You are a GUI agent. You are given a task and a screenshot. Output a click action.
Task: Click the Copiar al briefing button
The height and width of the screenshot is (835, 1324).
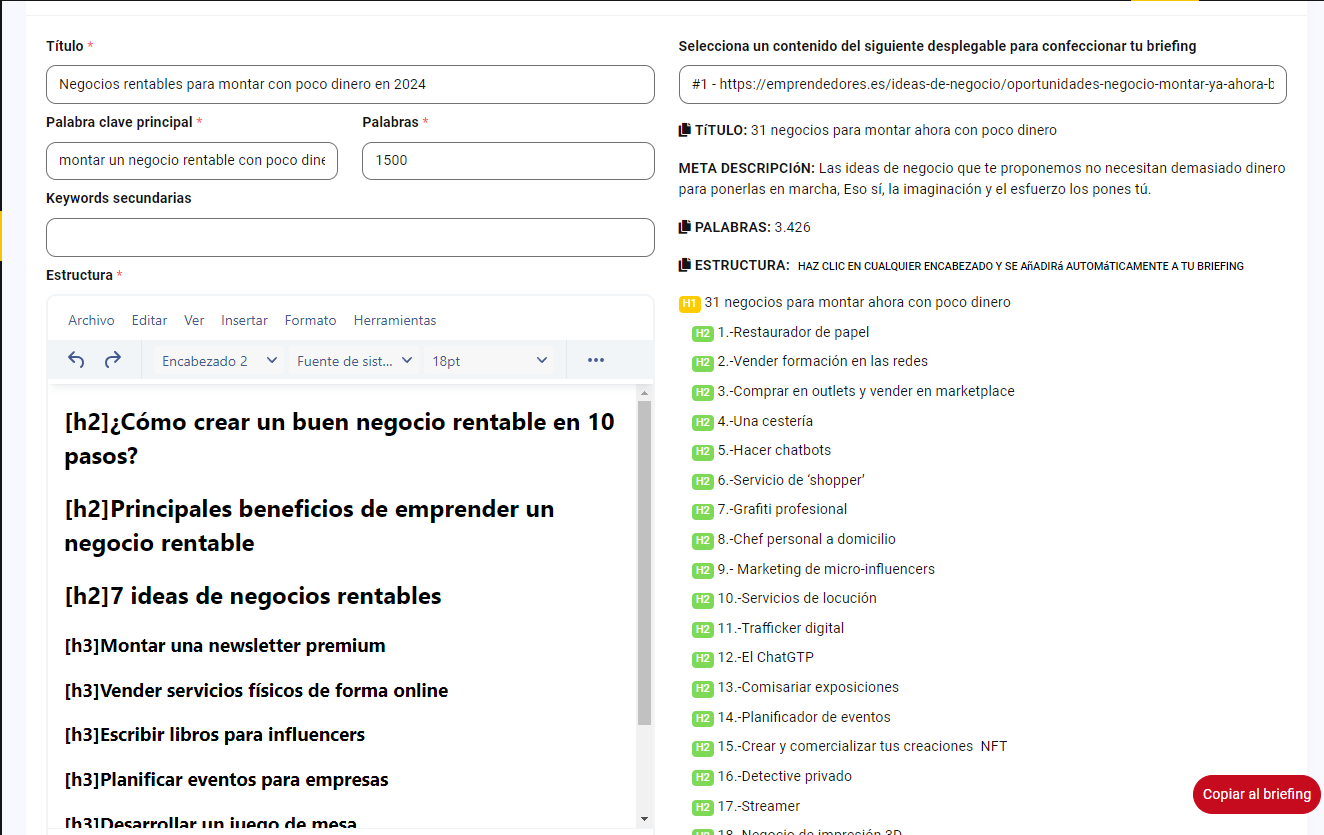tap(1257, 794)
